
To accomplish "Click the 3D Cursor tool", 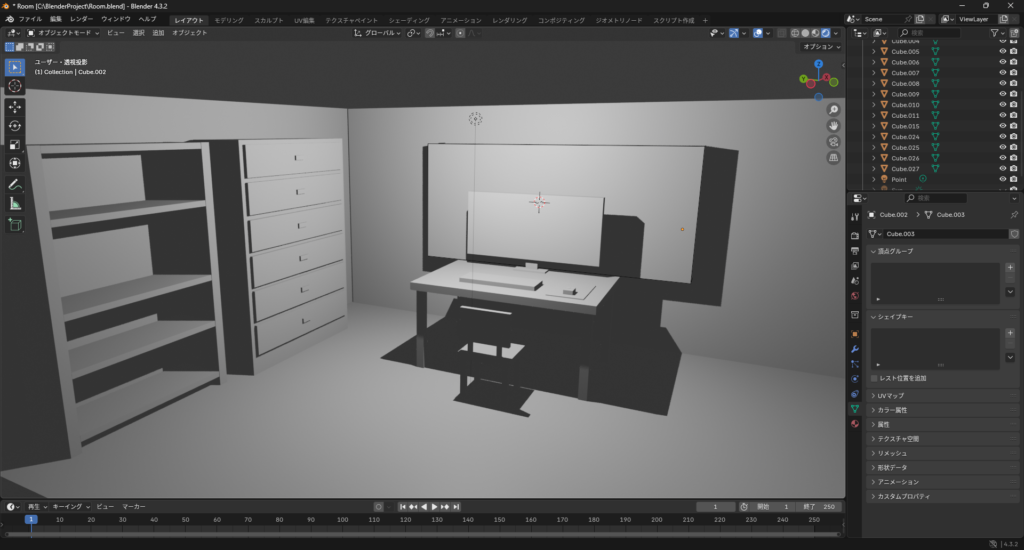I will coord(15,86).
